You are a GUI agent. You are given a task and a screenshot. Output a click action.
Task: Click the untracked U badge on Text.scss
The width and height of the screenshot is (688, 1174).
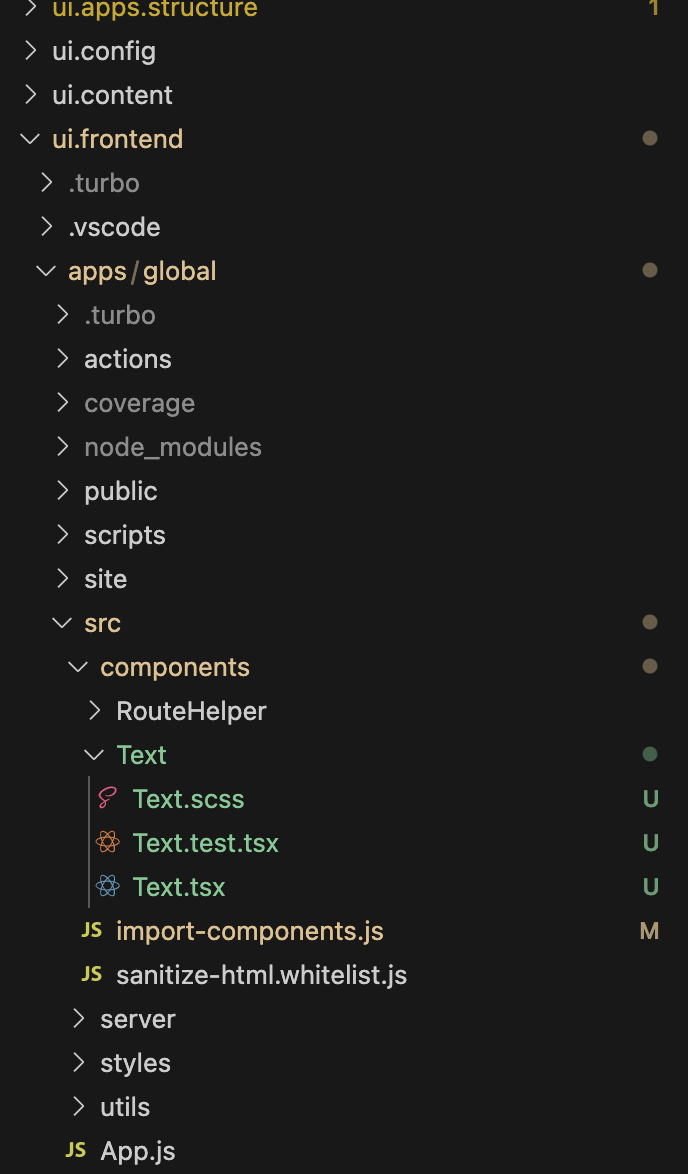point(650,799)
